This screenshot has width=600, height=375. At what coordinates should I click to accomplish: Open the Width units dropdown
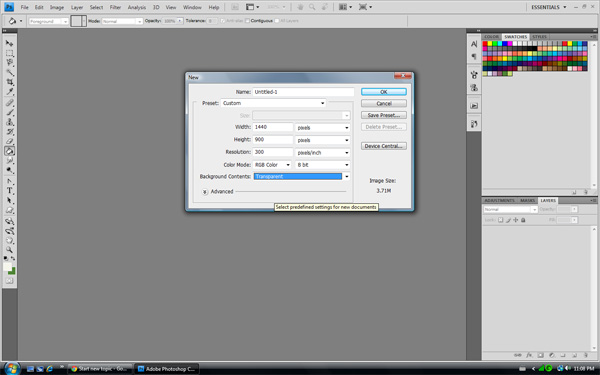[323, 127]
